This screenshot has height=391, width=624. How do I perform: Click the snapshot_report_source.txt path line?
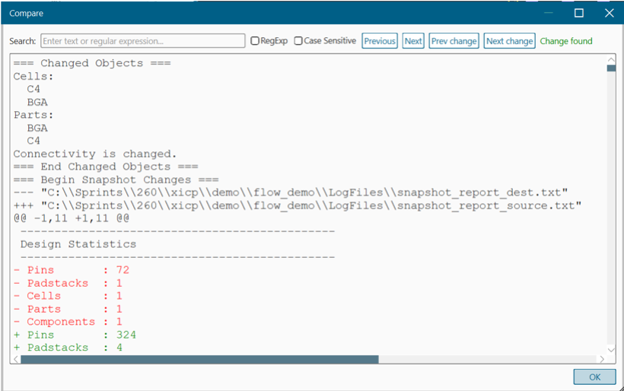point(297,206)
